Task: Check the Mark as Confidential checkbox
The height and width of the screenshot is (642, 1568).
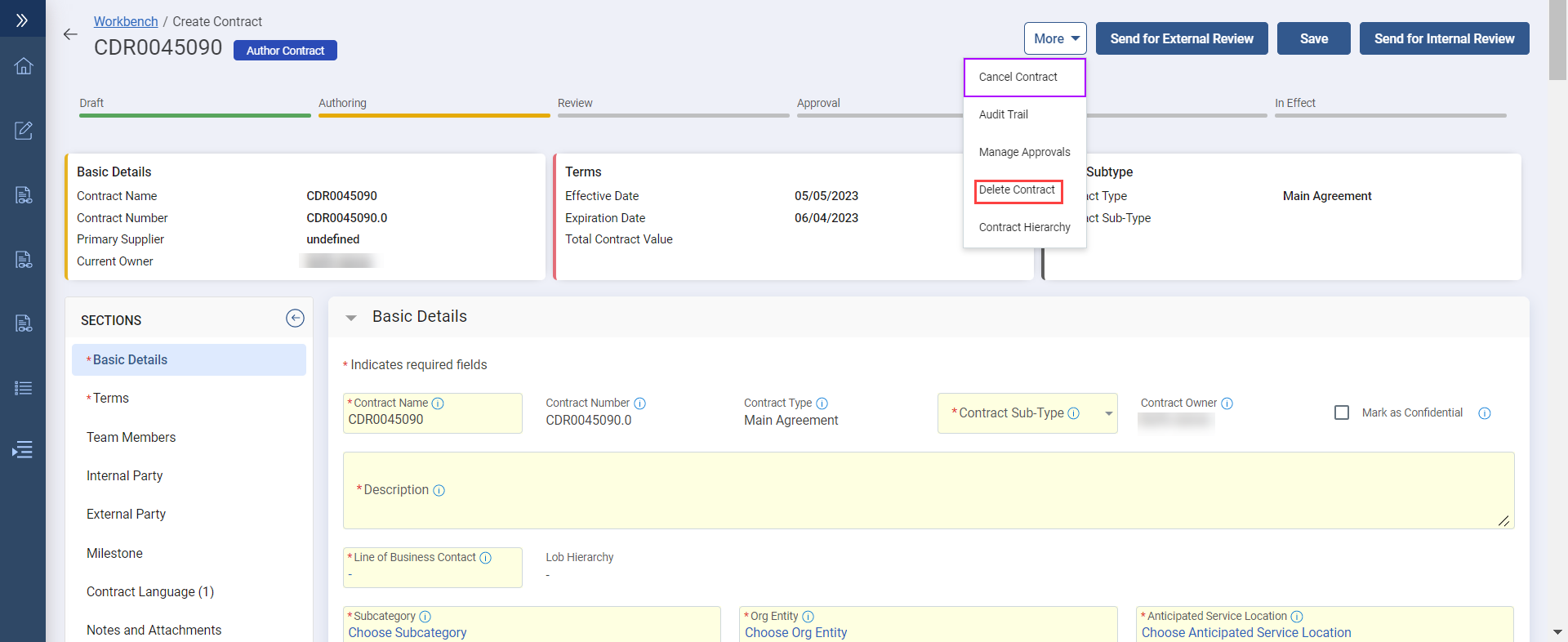Action: (1341, 412)
